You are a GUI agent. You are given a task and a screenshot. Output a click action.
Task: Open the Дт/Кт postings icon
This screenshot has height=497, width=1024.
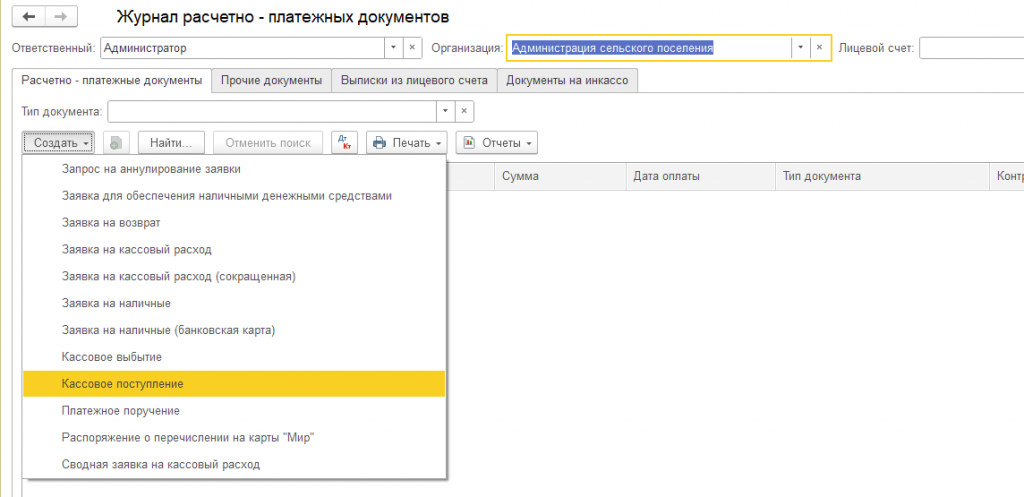pos(345,142)
